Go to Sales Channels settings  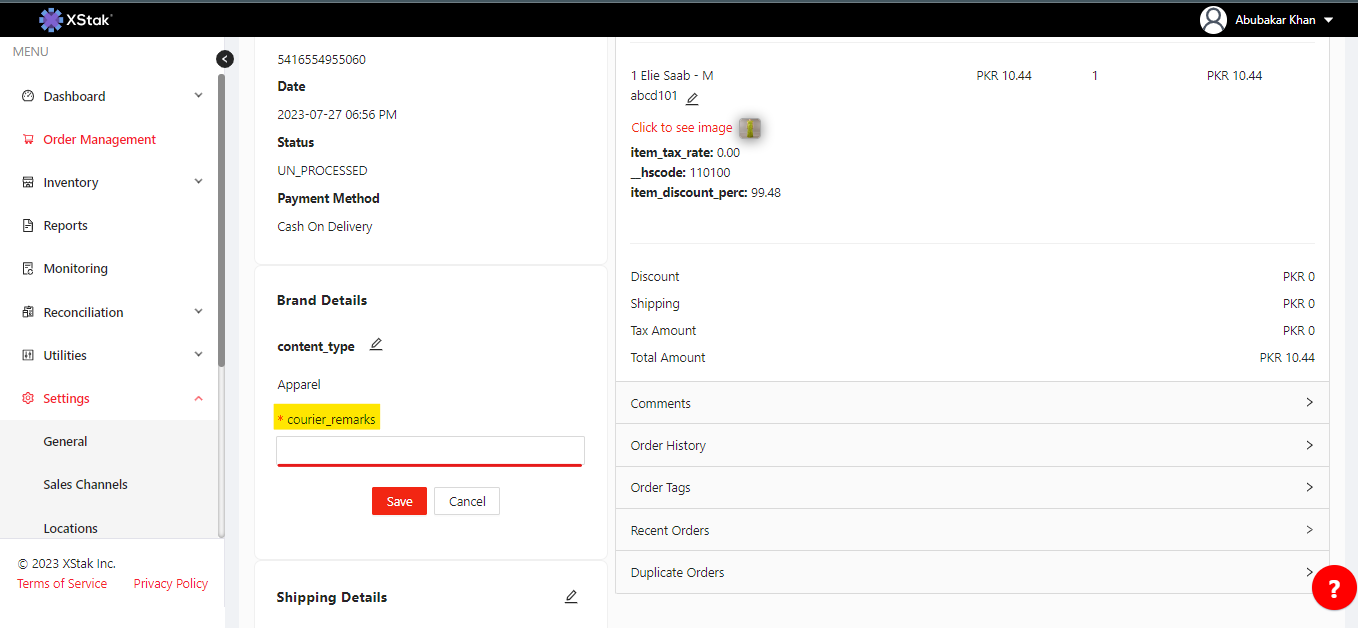[x=85, y=485]
